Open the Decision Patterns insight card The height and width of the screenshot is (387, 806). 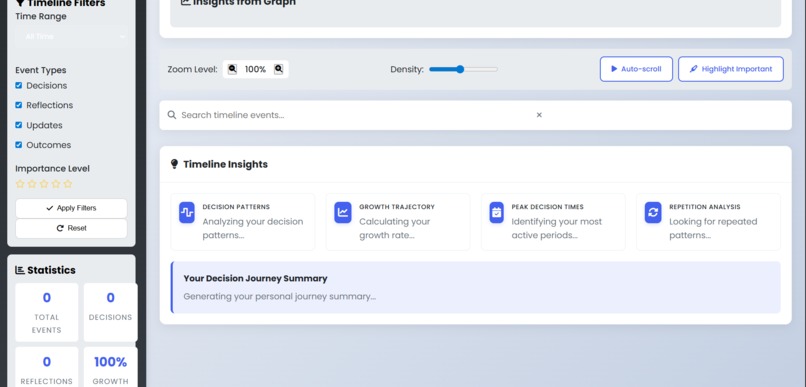pyautogui.click(x=243, y=222)
